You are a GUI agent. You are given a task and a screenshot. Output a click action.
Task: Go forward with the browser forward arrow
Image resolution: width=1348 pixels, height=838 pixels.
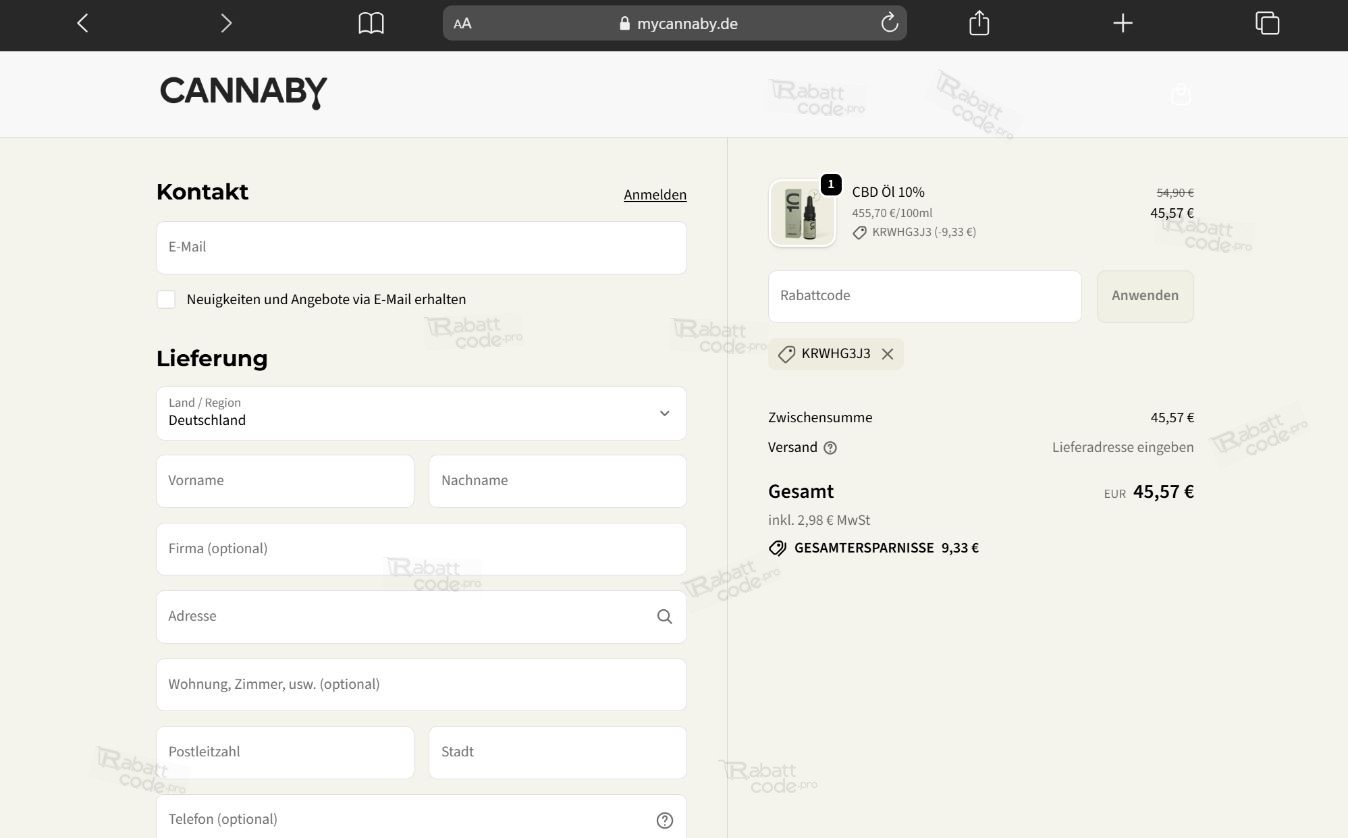[x=226, y=23]
